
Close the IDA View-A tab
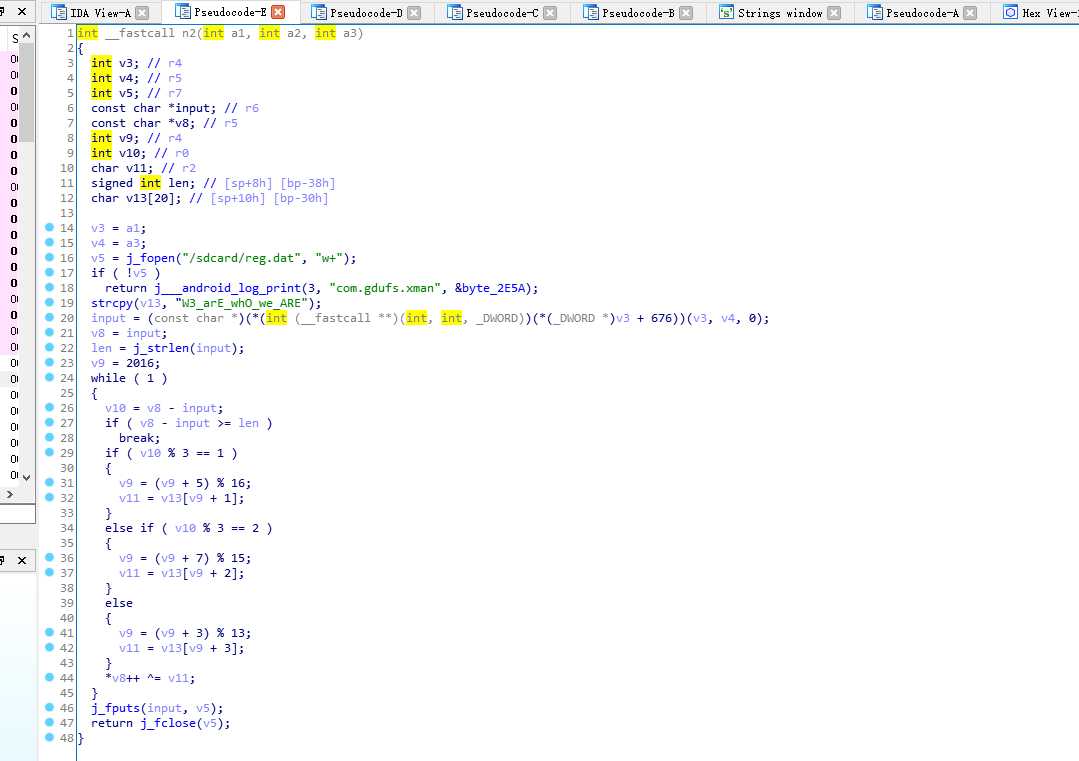(x=142, y=13)
